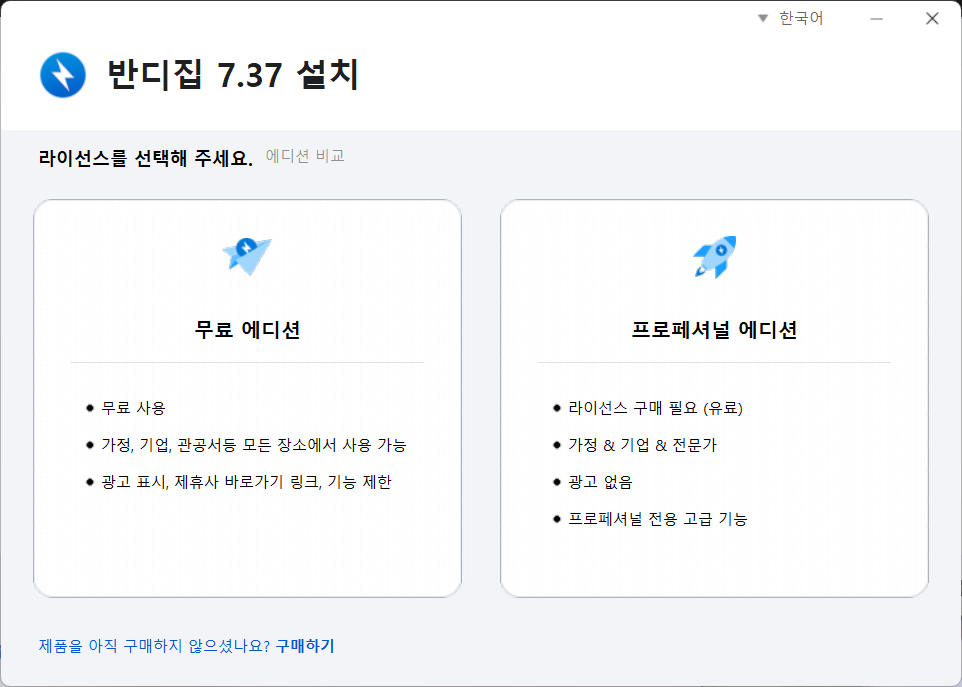Open the 에디션 비교 link
The image size is (962, 687).
(x=305, y=156)
